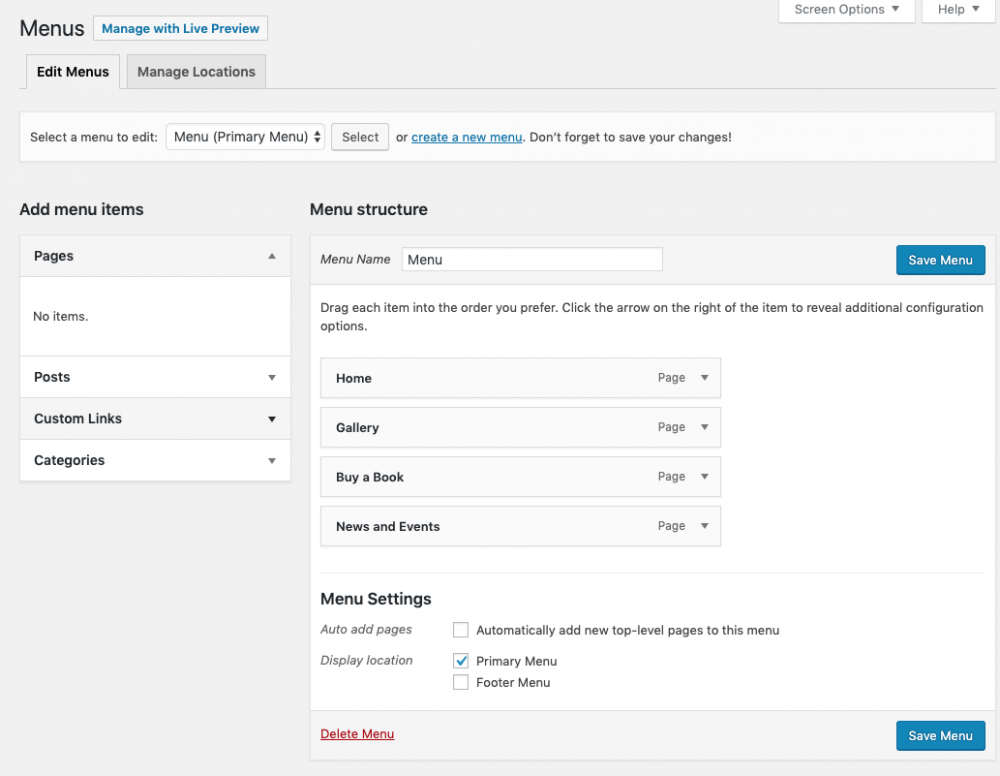This screenshot has width=1000, height=776.
Task: Click the top Save Menu button
Action: [940, 260]
